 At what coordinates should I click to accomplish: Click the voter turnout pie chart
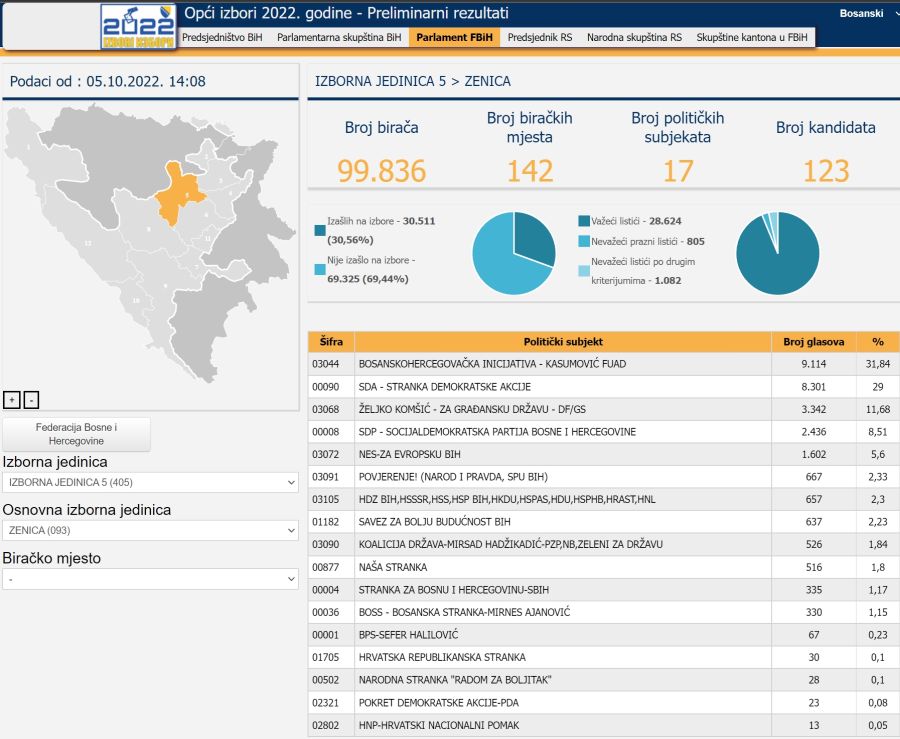[514, 253]
